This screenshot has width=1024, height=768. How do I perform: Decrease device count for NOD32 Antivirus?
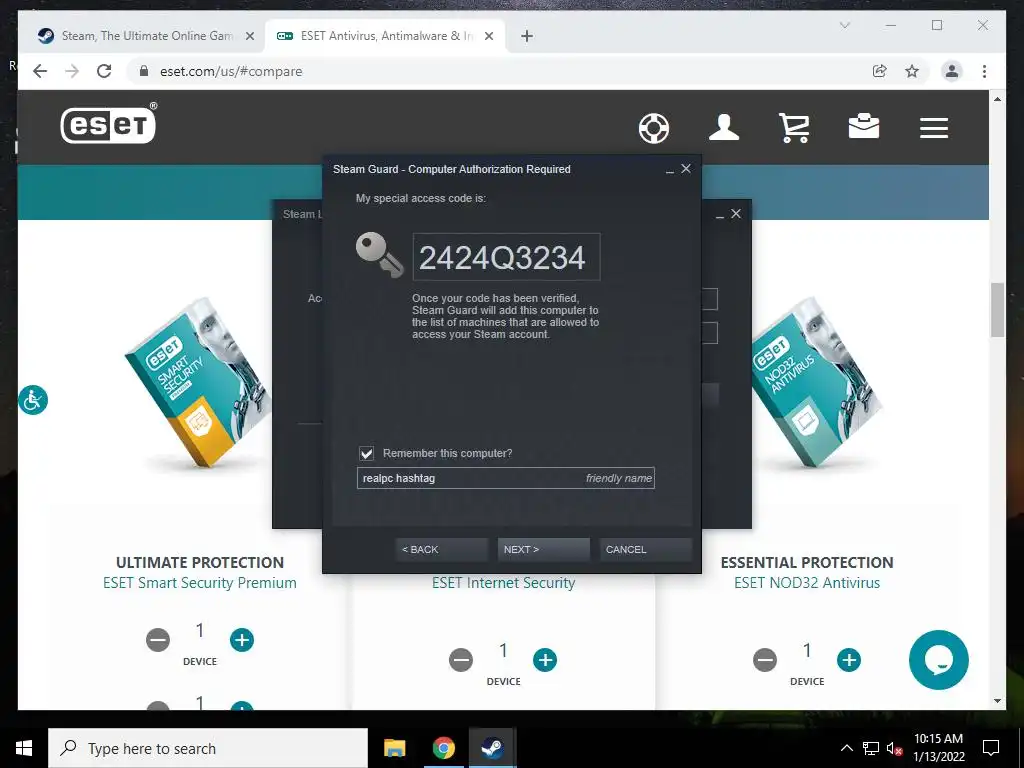coord(765,660)
